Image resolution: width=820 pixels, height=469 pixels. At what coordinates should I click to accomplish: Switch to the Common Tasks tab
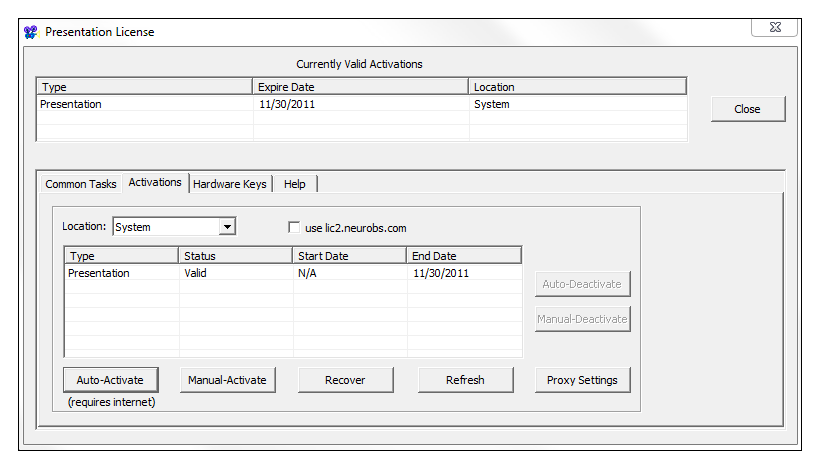[81, 184]
